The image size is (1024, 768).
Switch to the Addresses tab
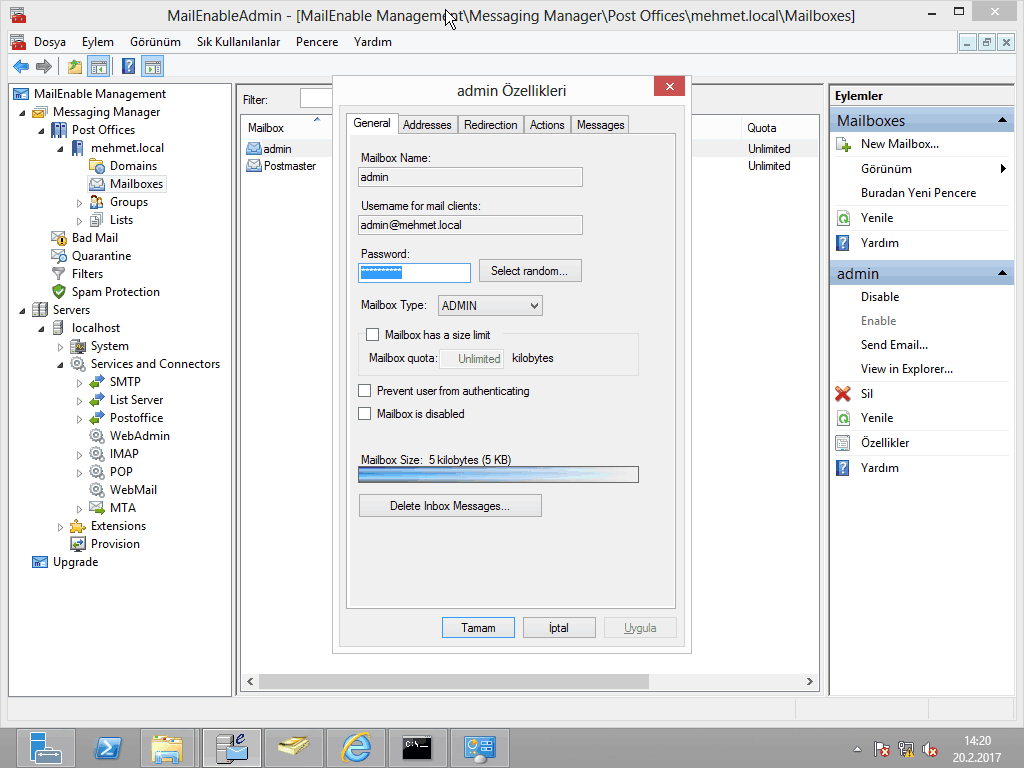tap(427, 125)
